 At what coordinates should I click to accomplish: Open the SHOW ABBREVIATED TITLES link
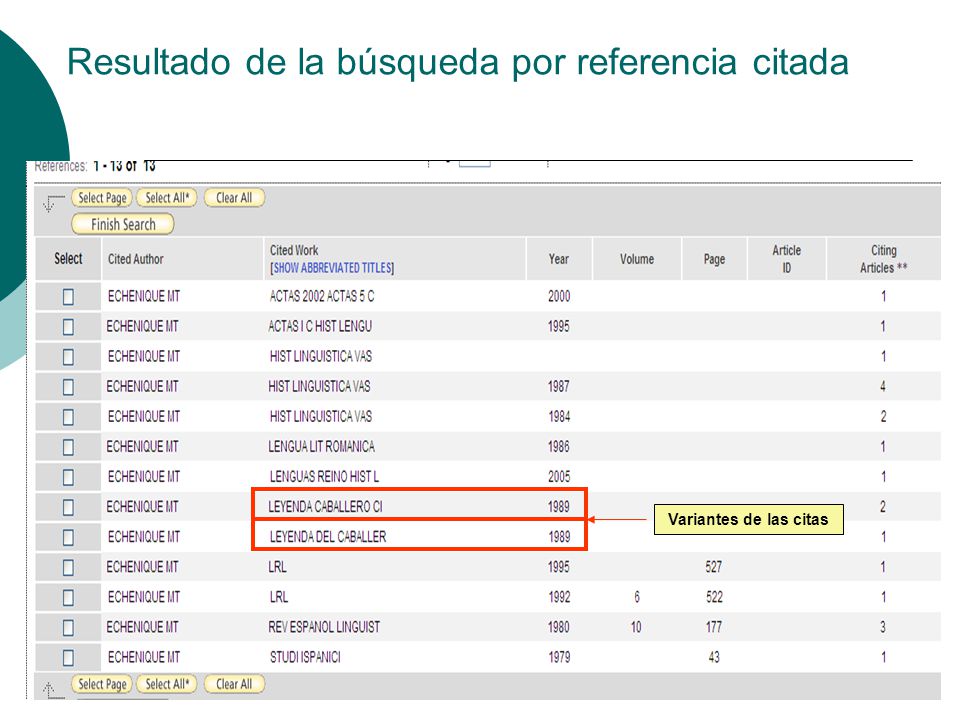click(x=332, y=268)
